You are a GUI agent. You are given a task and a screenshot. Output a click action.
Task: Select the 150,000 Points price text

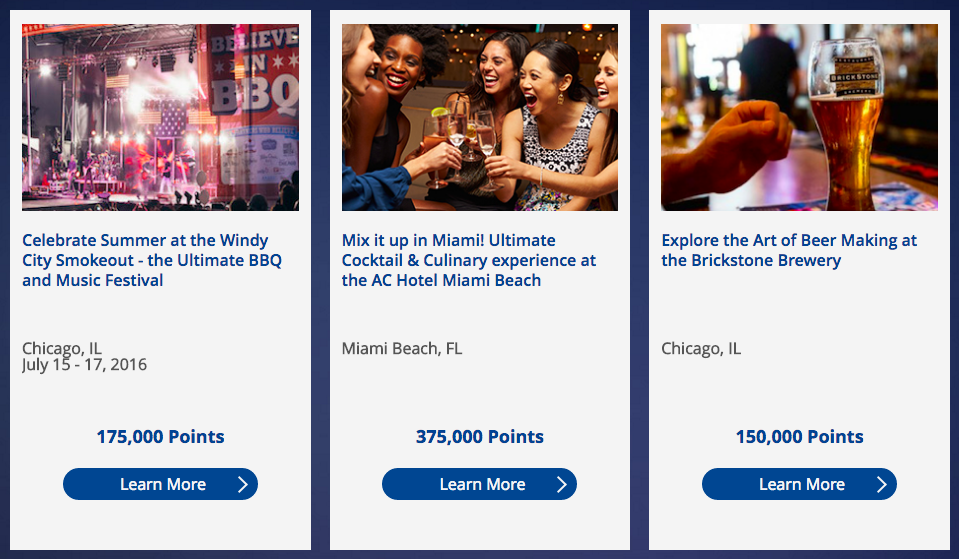point(799,437)
